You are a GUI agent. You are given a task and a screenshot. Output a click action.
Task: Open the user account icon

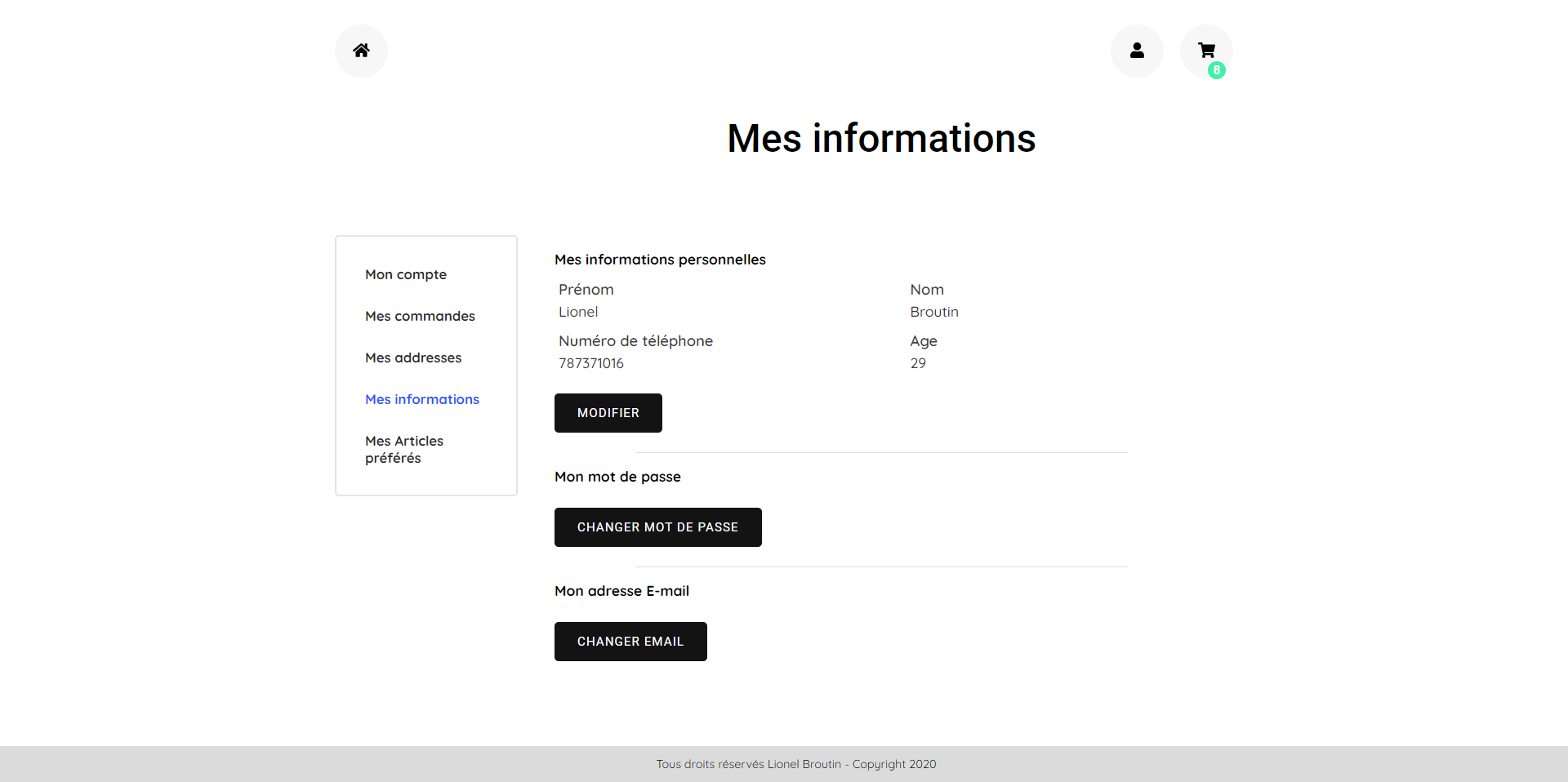[x=1137, y=51]
